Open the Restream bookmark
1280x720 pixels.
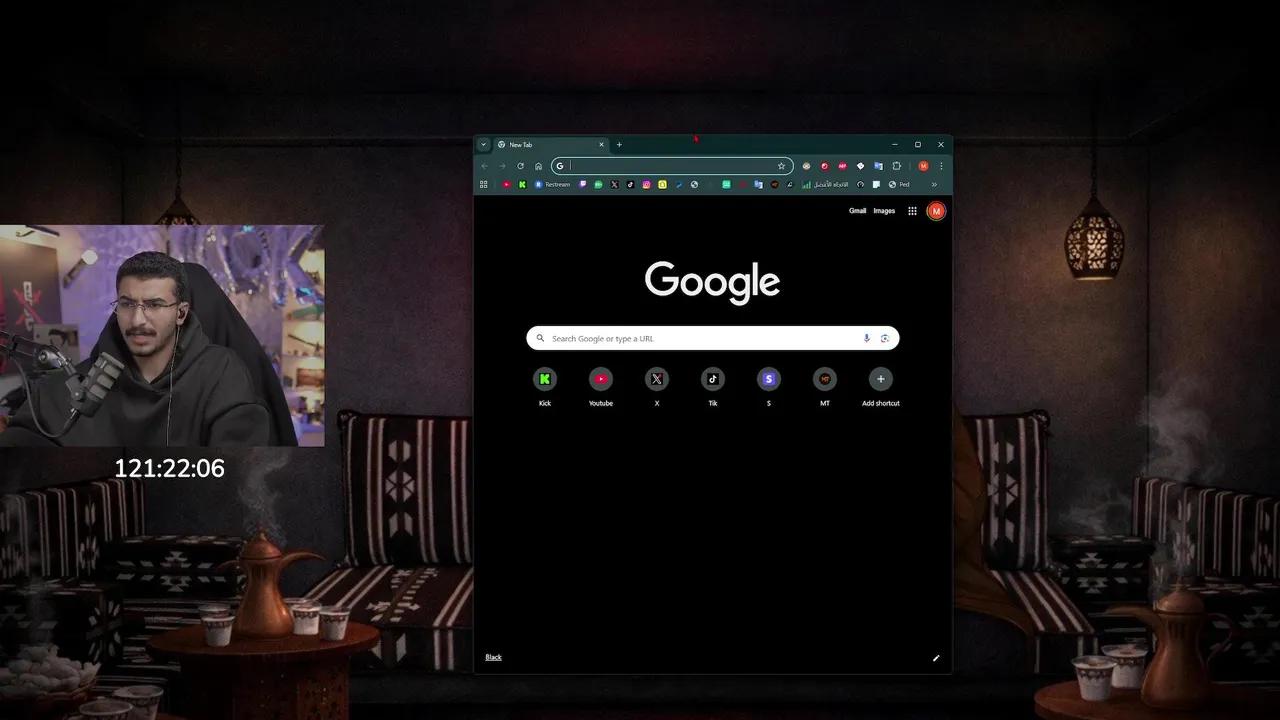(x=552, y=184)
